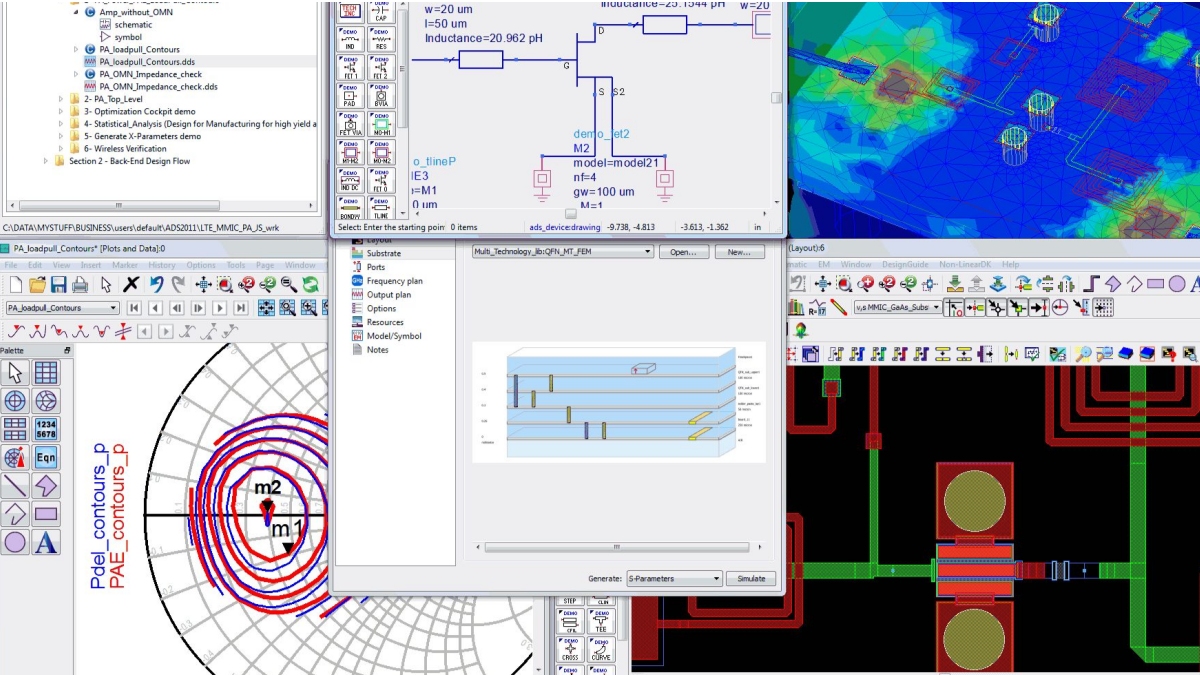
Task: Select the line drawing tool in the Palette
Action: (15, 486)
